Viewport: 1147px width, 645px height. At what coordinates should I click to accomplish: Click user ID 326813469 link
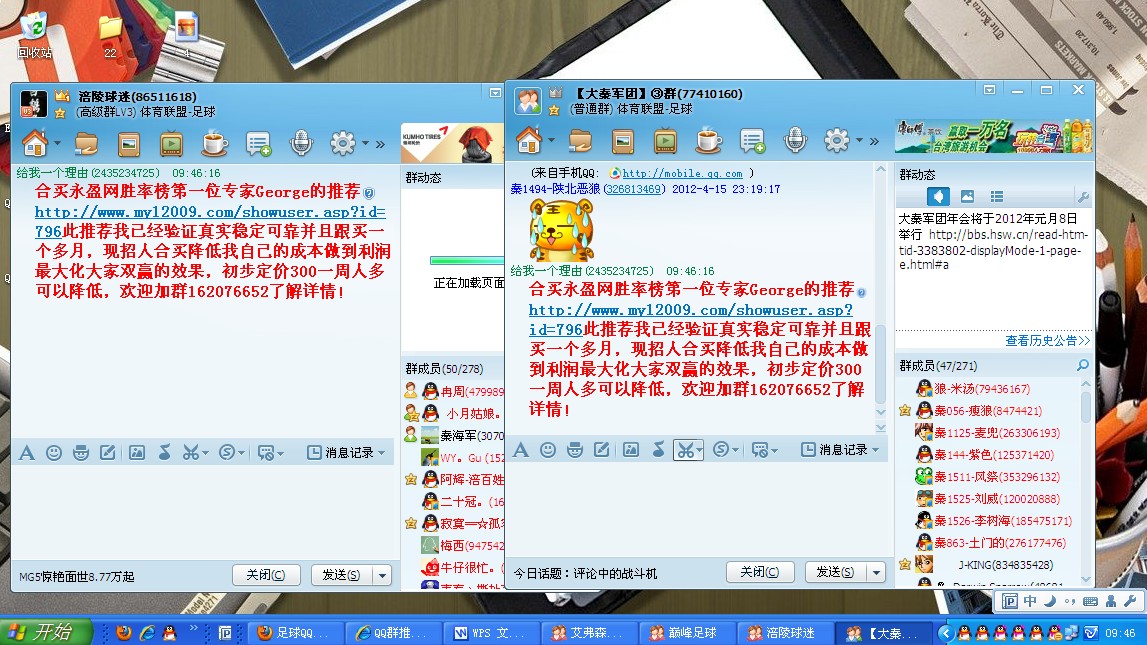point(633,189)
